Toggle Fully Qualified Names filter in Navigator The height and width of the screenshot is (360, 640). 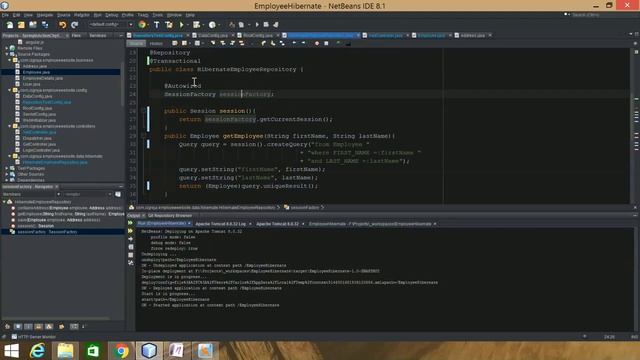tap(62, 327)
